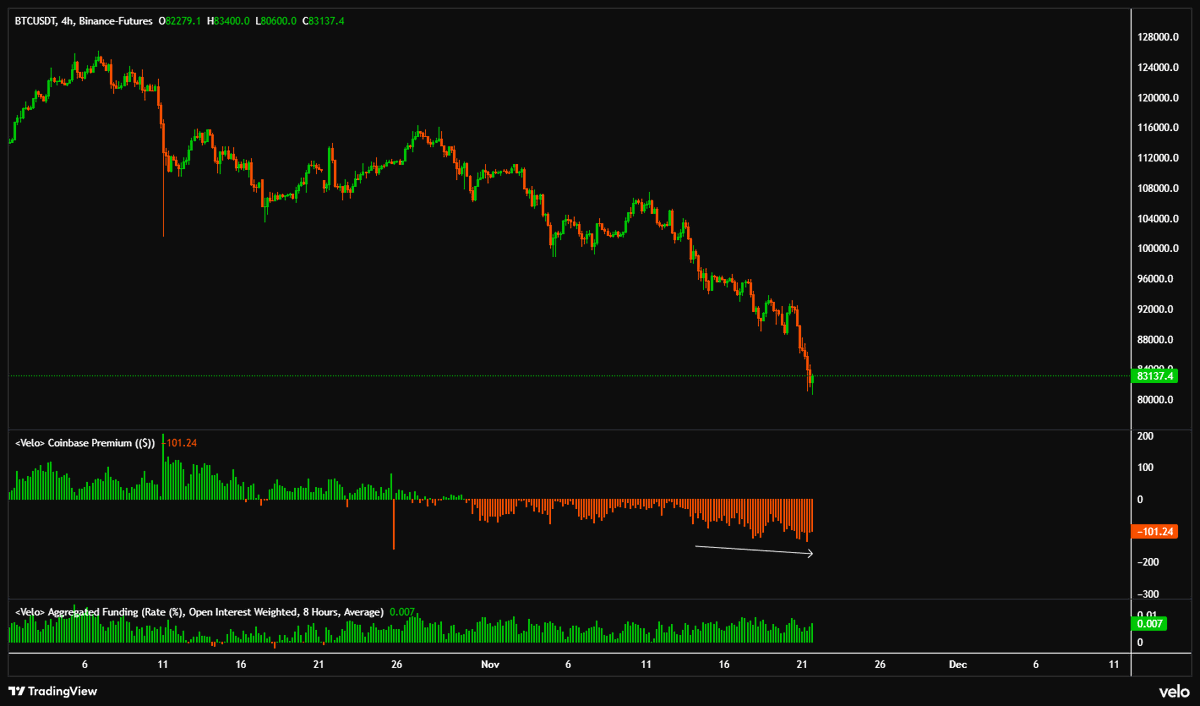The width and height of the screenshot is (1200, 706).
Task: Click the orange -101.24 value tag
Action: pyautogui.click(x=1152, y=531)
